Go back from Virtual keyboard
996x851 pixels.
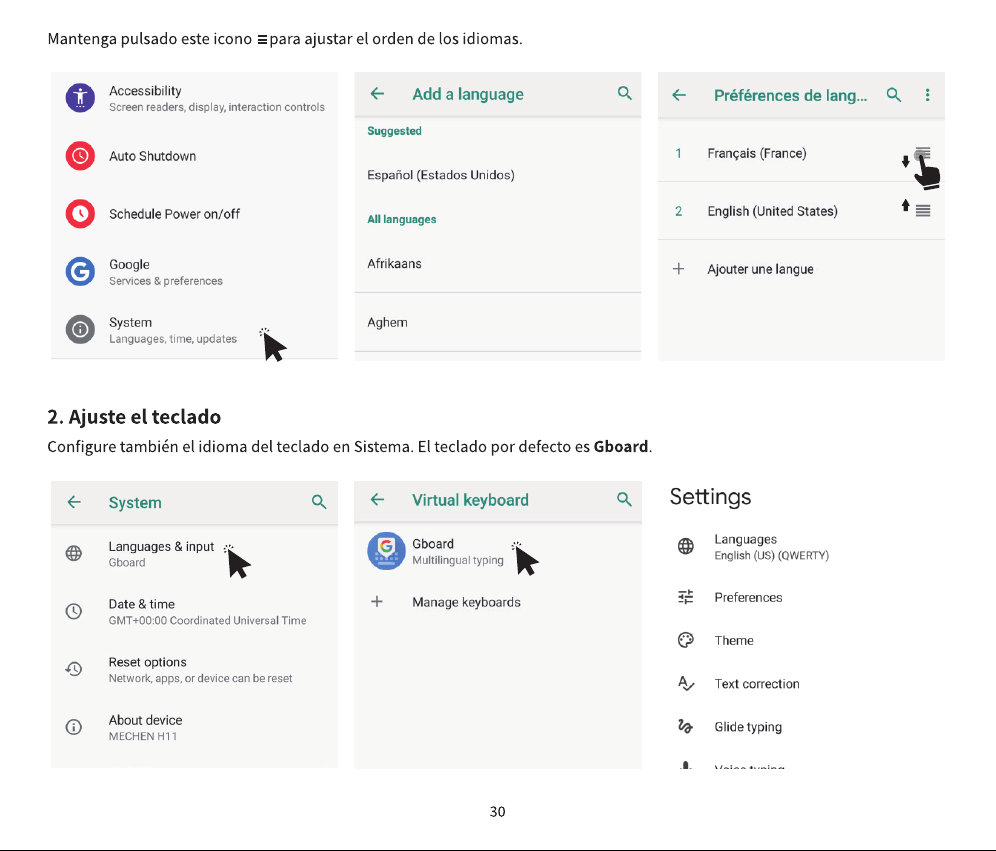[377, 500]
